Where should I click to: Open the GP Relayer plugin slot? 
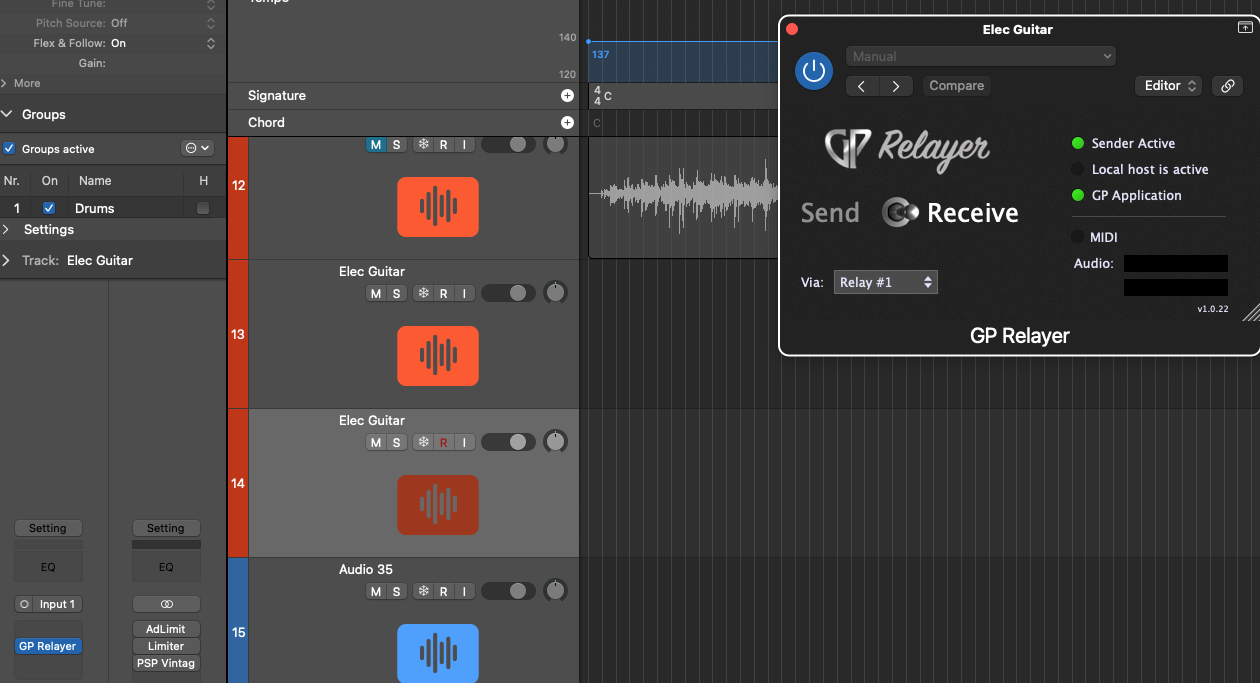[x=47, y=646]
